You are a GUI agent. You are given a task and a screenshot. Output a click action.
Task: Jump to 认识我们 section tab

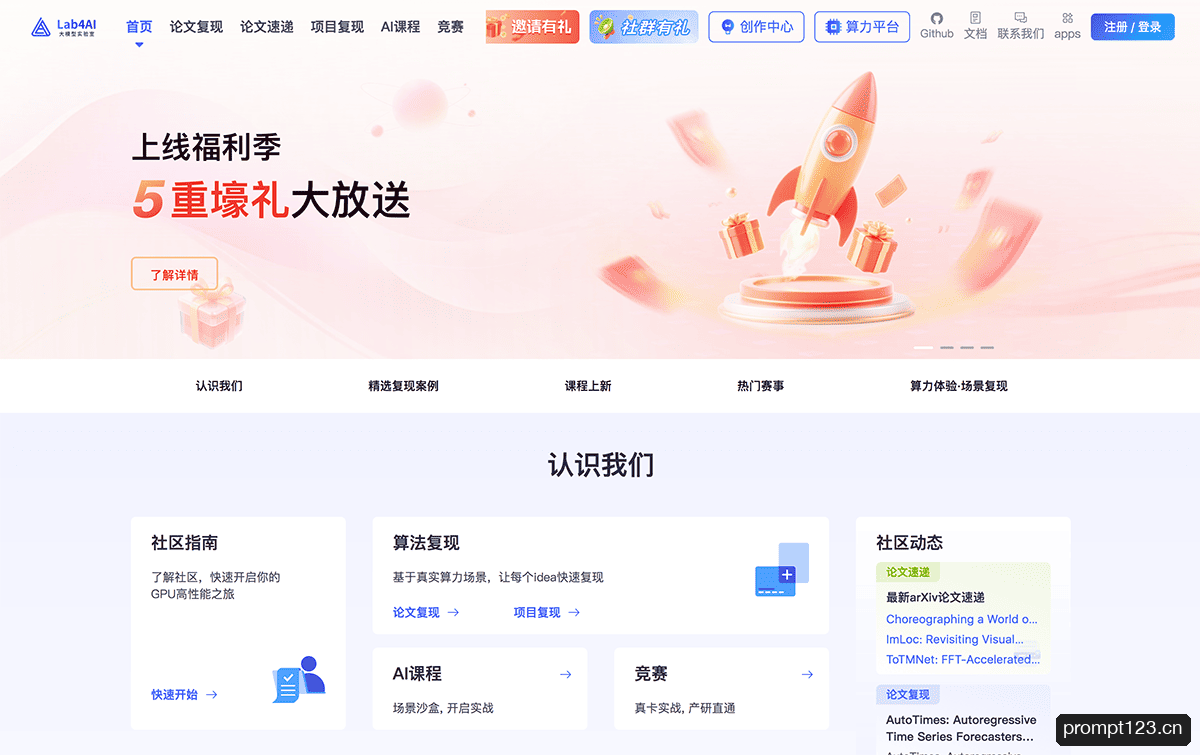coord(219,386)
